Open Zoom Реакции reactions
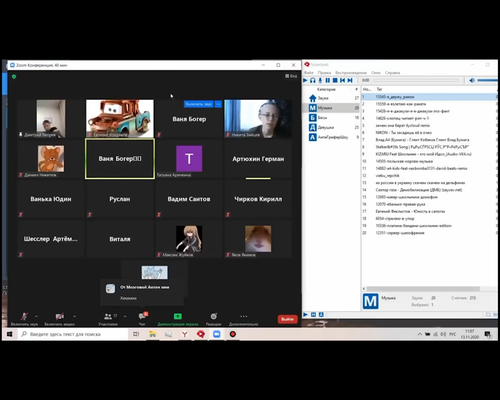 [213, 318]
